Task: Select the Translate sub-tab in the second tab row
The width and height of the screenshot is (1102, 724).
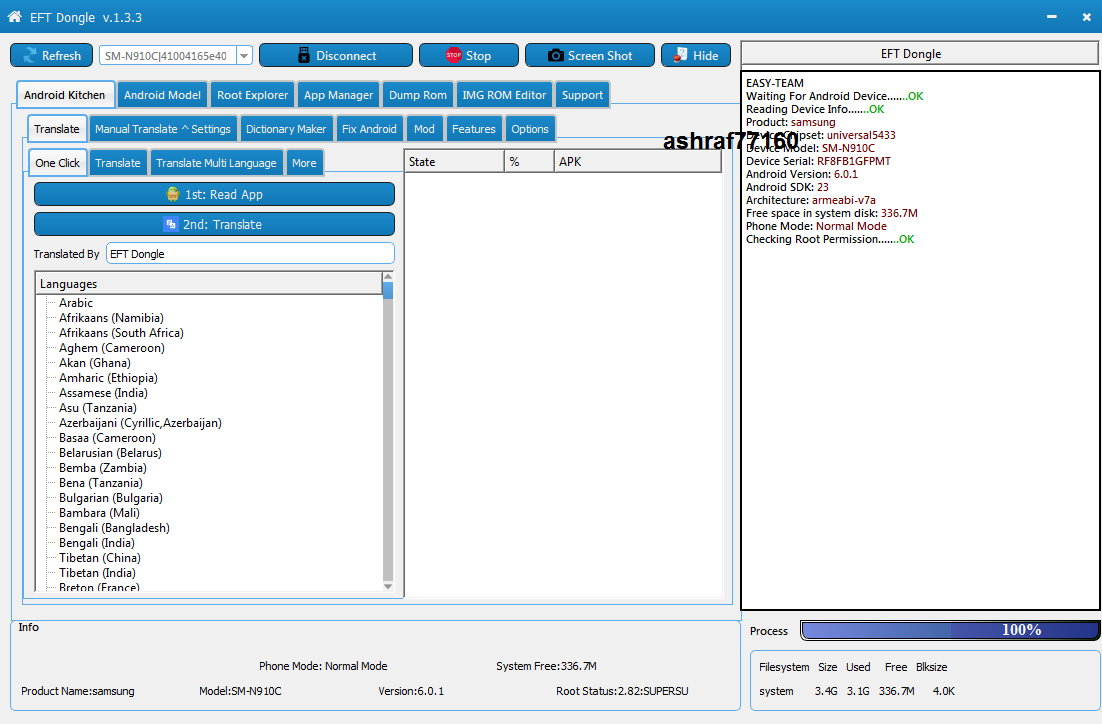Action: 57,129
